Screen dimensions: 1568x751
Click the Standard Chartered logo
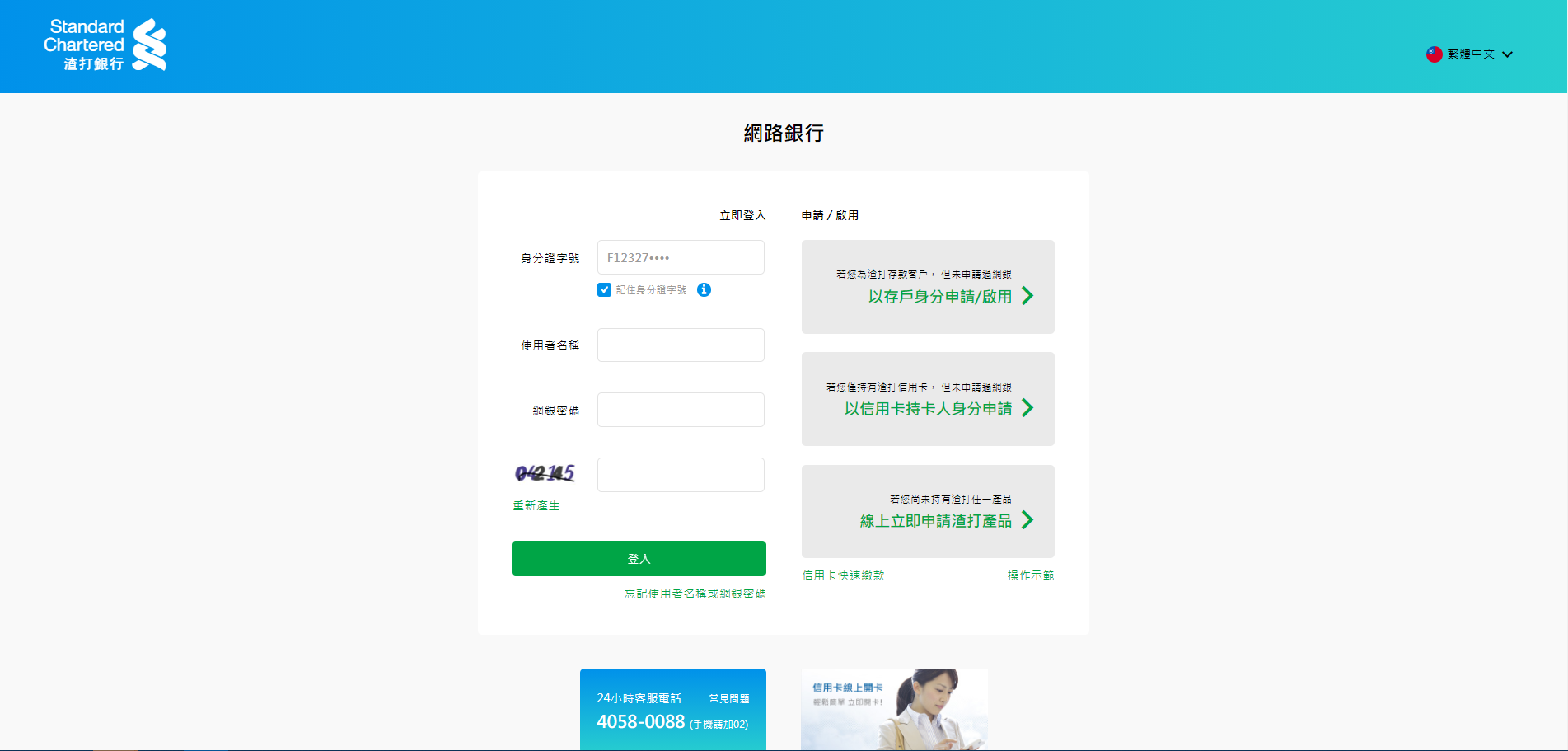107,45
